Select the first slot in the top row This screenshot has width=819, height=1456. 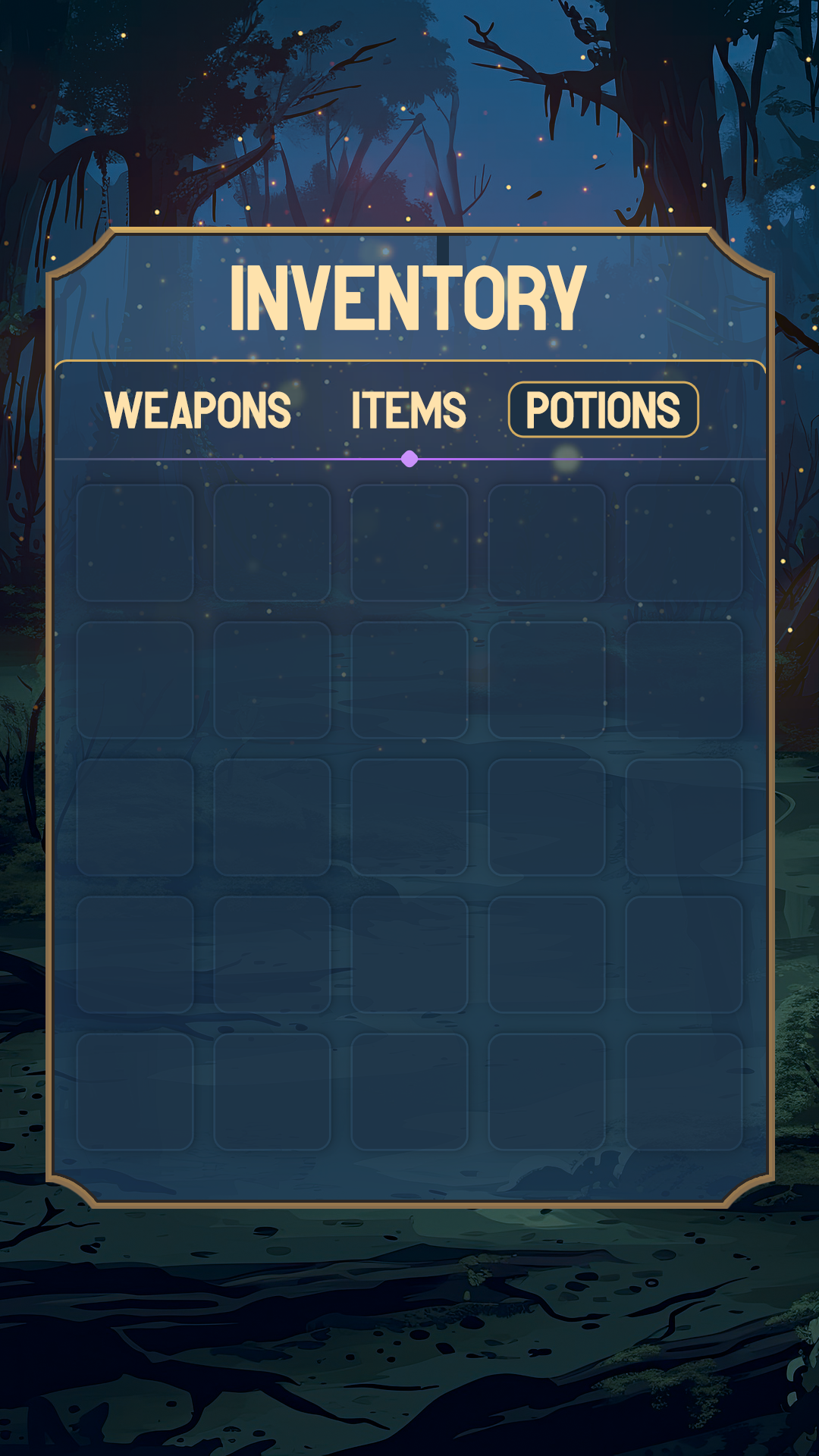pos(135,543)
